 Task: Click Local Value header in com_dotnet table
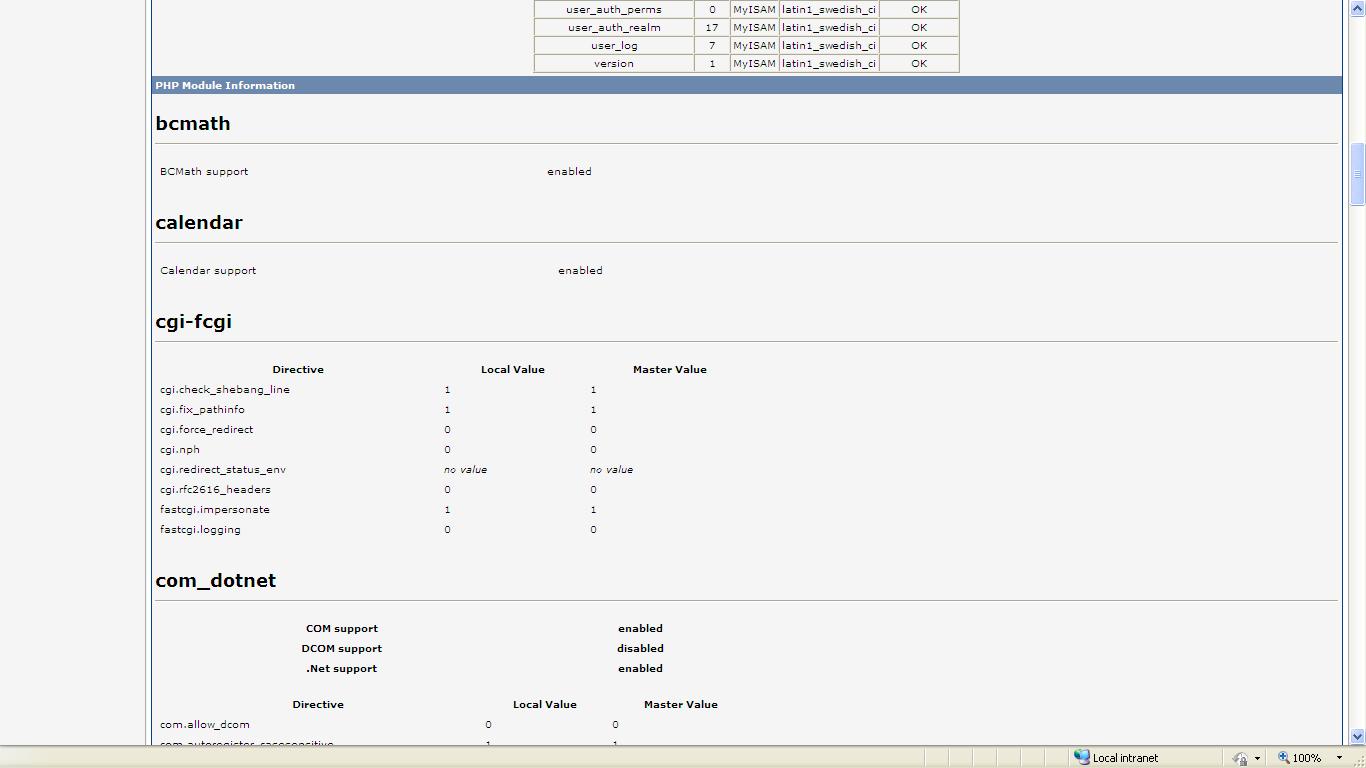545,704
